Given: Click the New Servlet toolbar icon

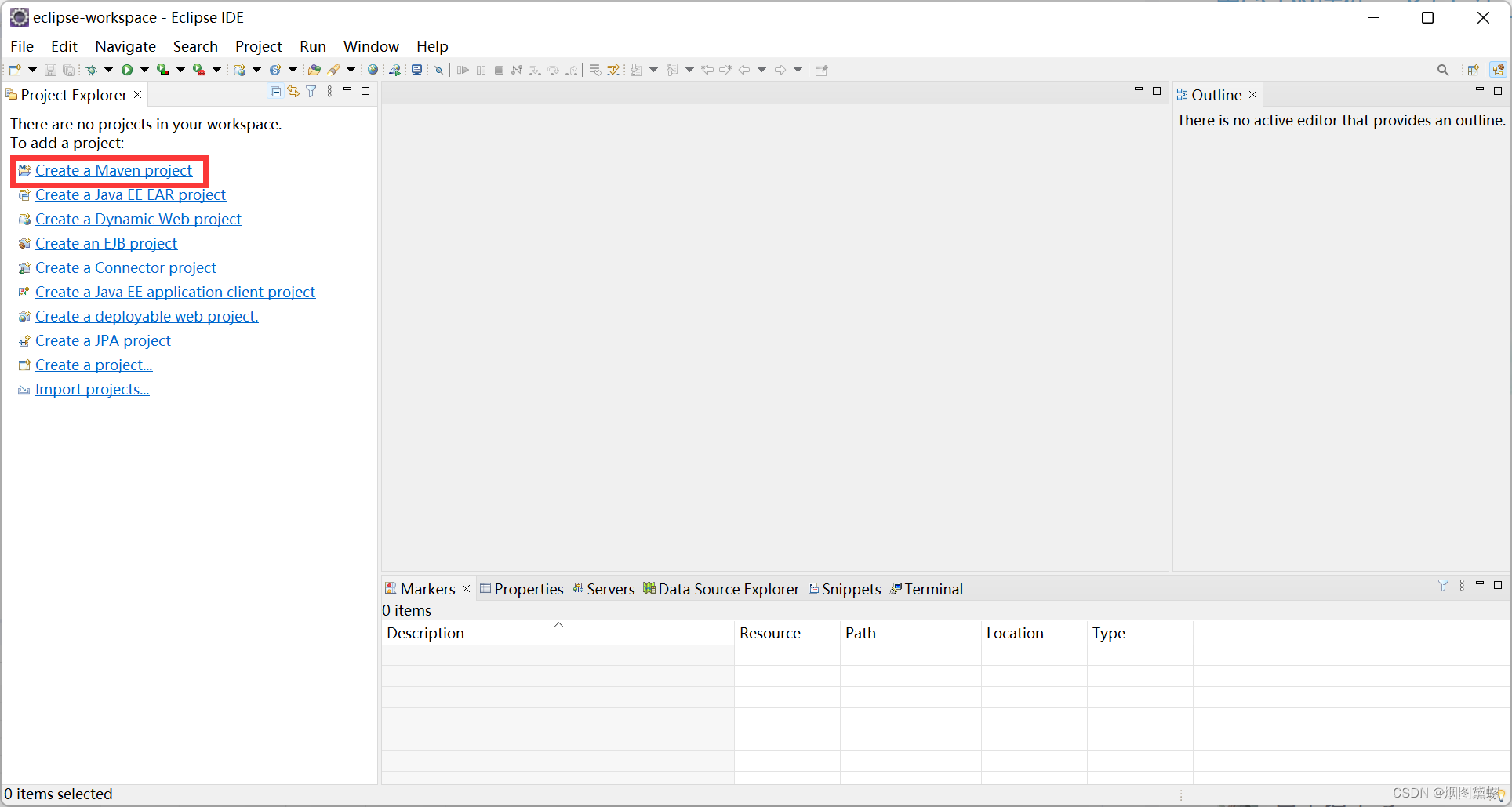Looking at the screenshot, I should [x=275, y=70].
